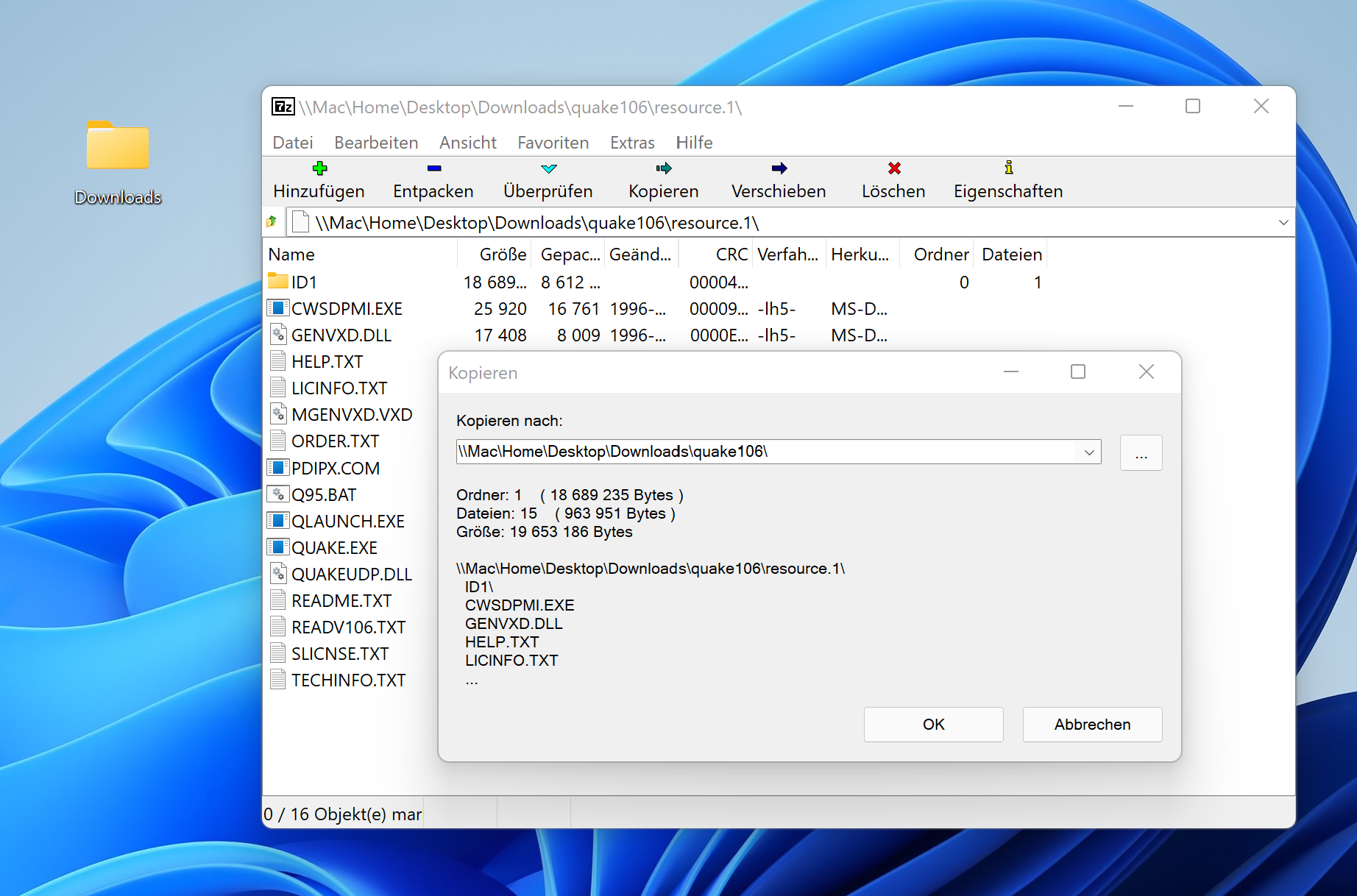
Task: Close the Kopieren dialog
Action: click(x=1147, y=372)
